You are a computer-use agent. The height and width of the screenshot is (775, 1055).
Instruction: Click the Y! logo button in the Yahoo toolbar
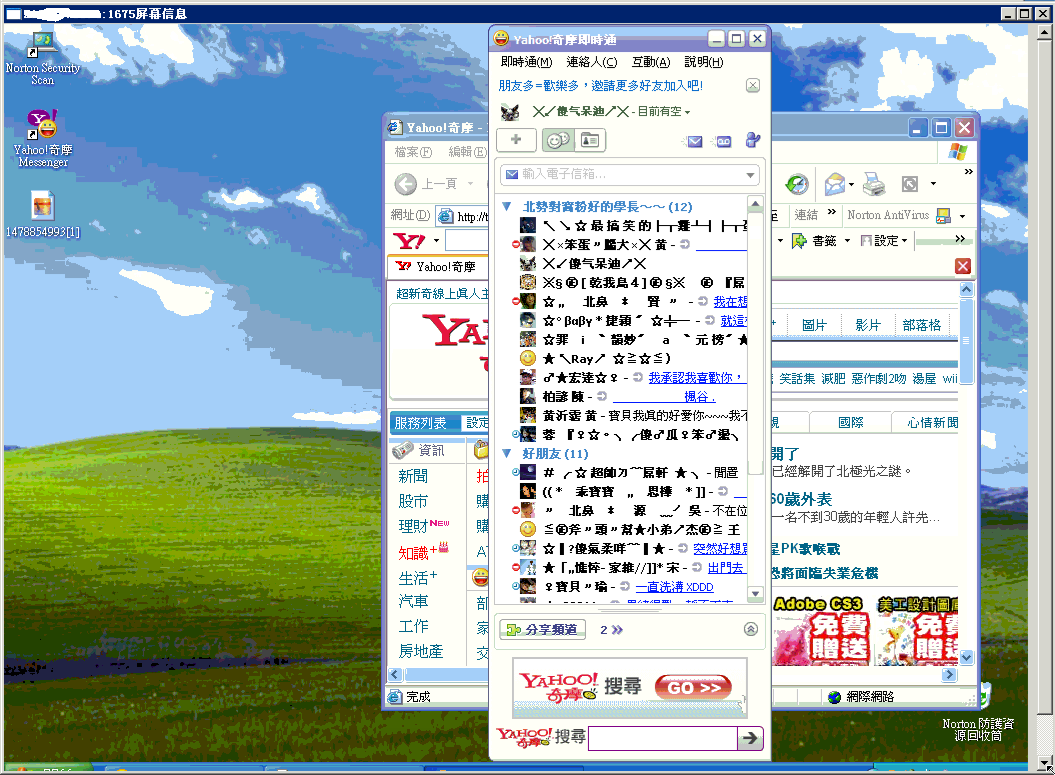tap(409, 240)
